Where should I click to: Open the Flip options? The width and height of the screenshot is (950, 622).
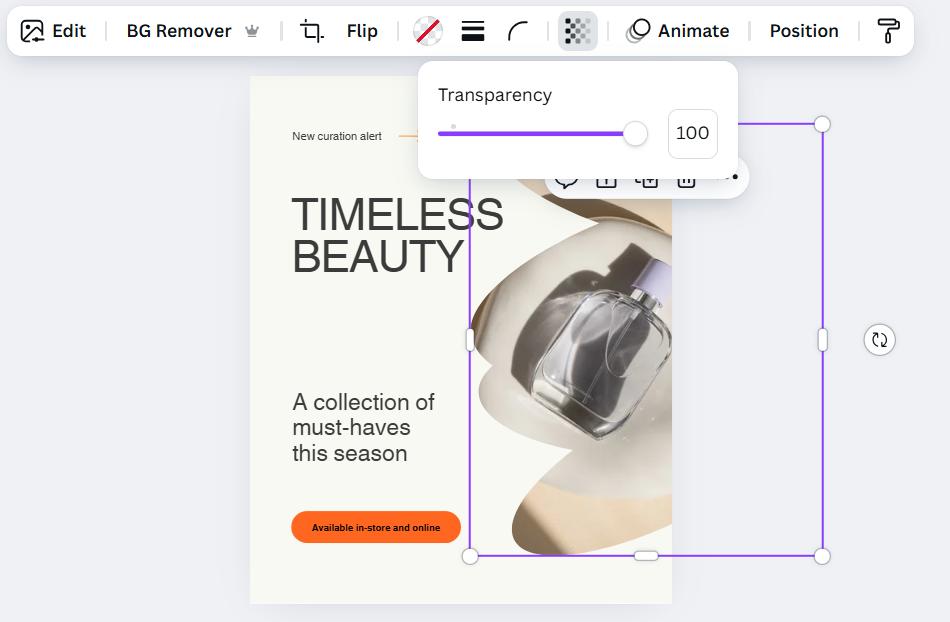point(362,31)
